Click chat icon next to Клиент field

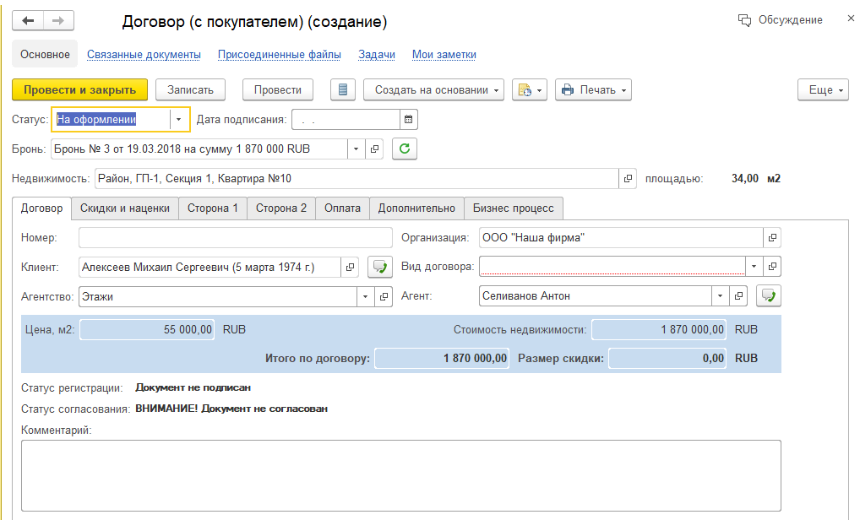coord(379,267)
